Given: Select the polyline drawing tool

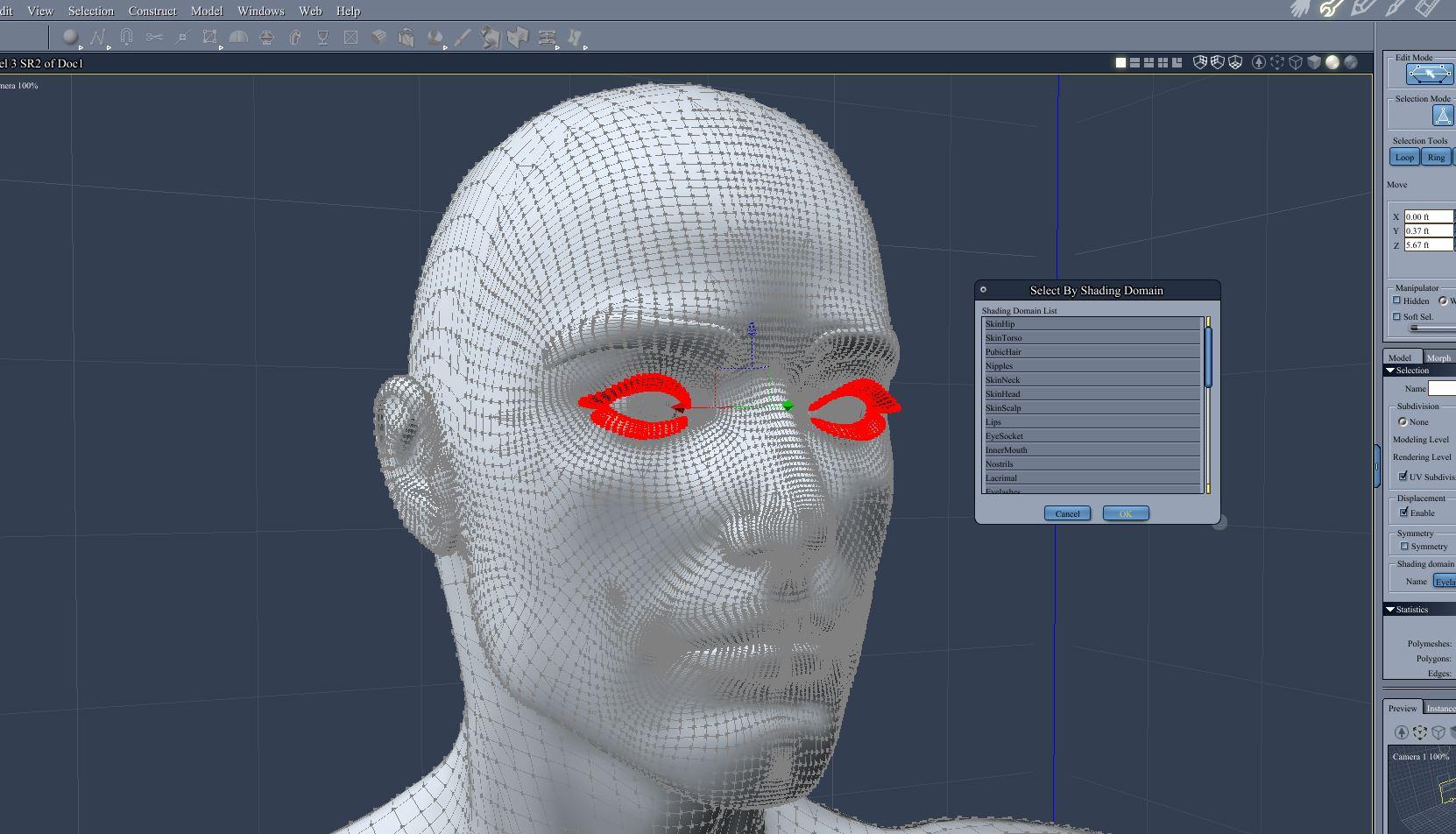Looking at the screenshot, I should pos(97,37).
